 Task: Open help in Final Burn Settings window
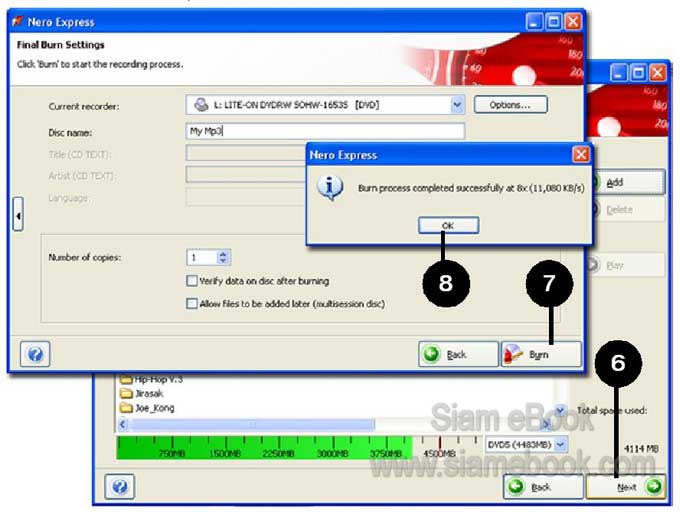(35, 354)
